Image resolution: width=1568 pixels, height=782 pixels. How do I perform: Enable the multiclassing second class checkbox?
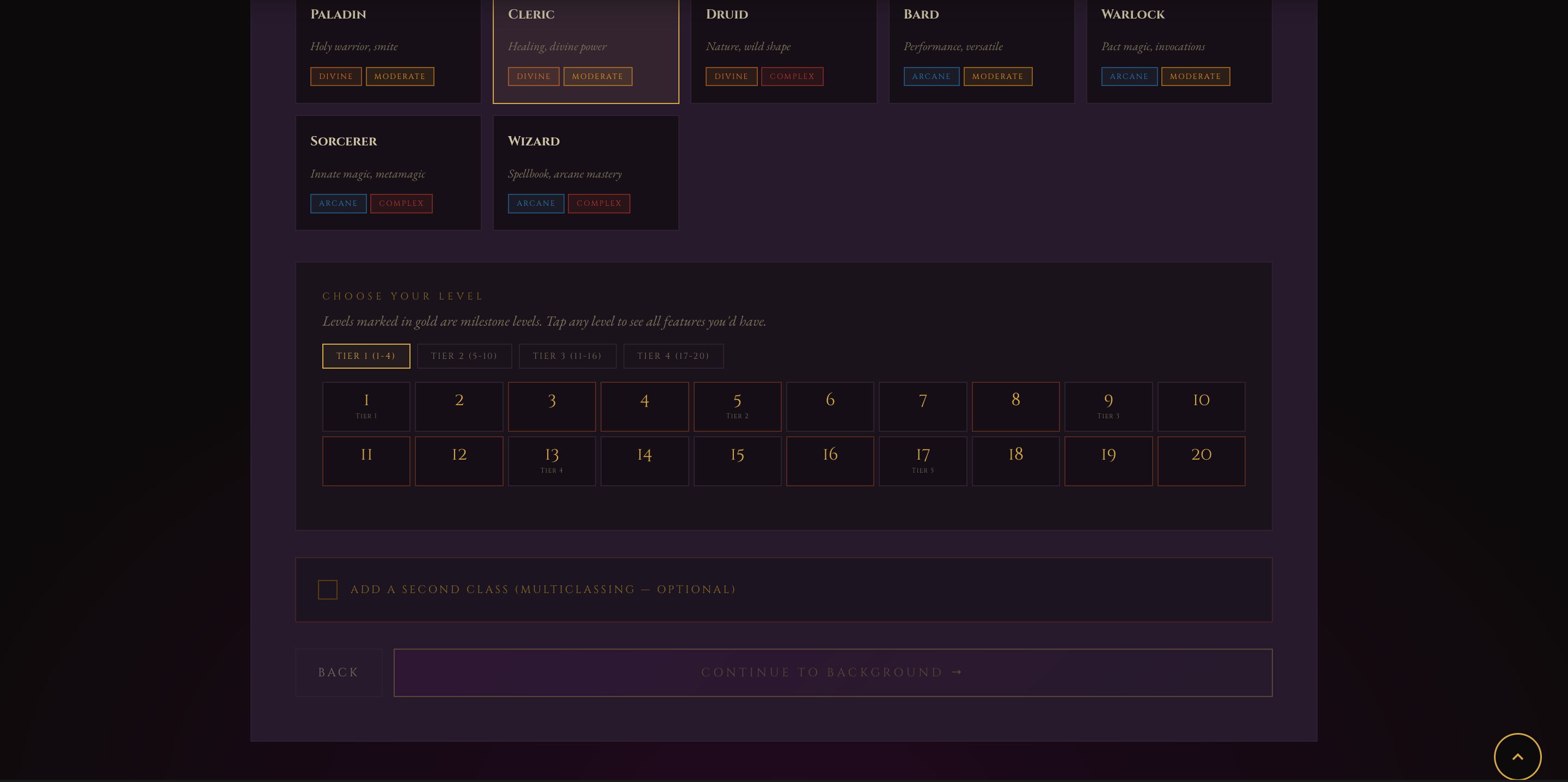327,590
